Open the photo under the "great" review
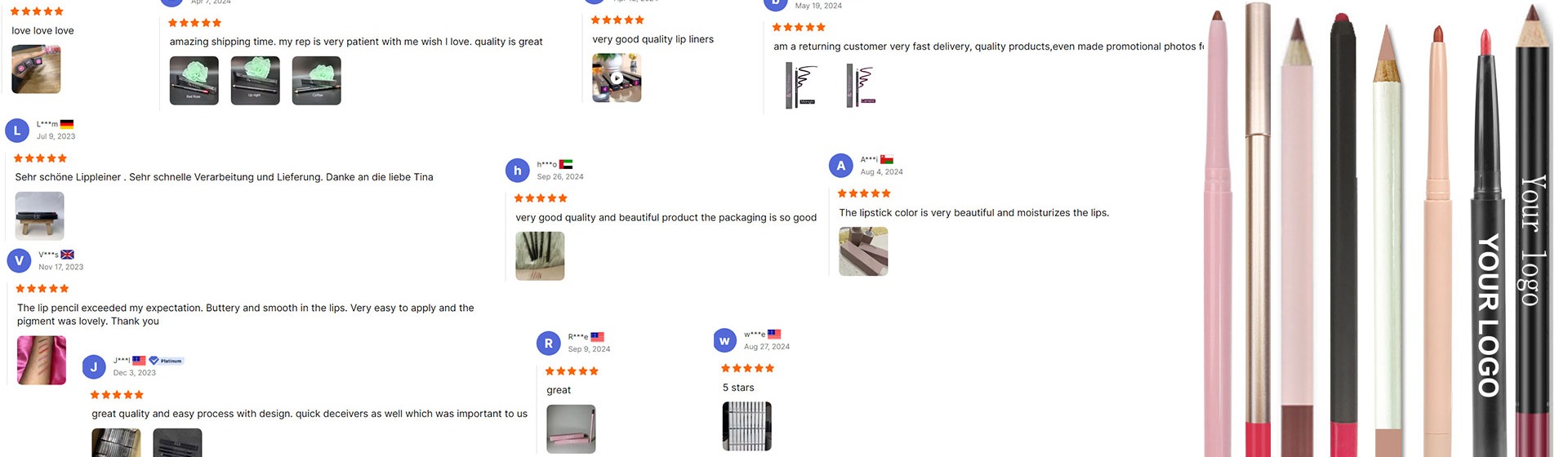This screenshot has height=457, width=1568. 571,428
